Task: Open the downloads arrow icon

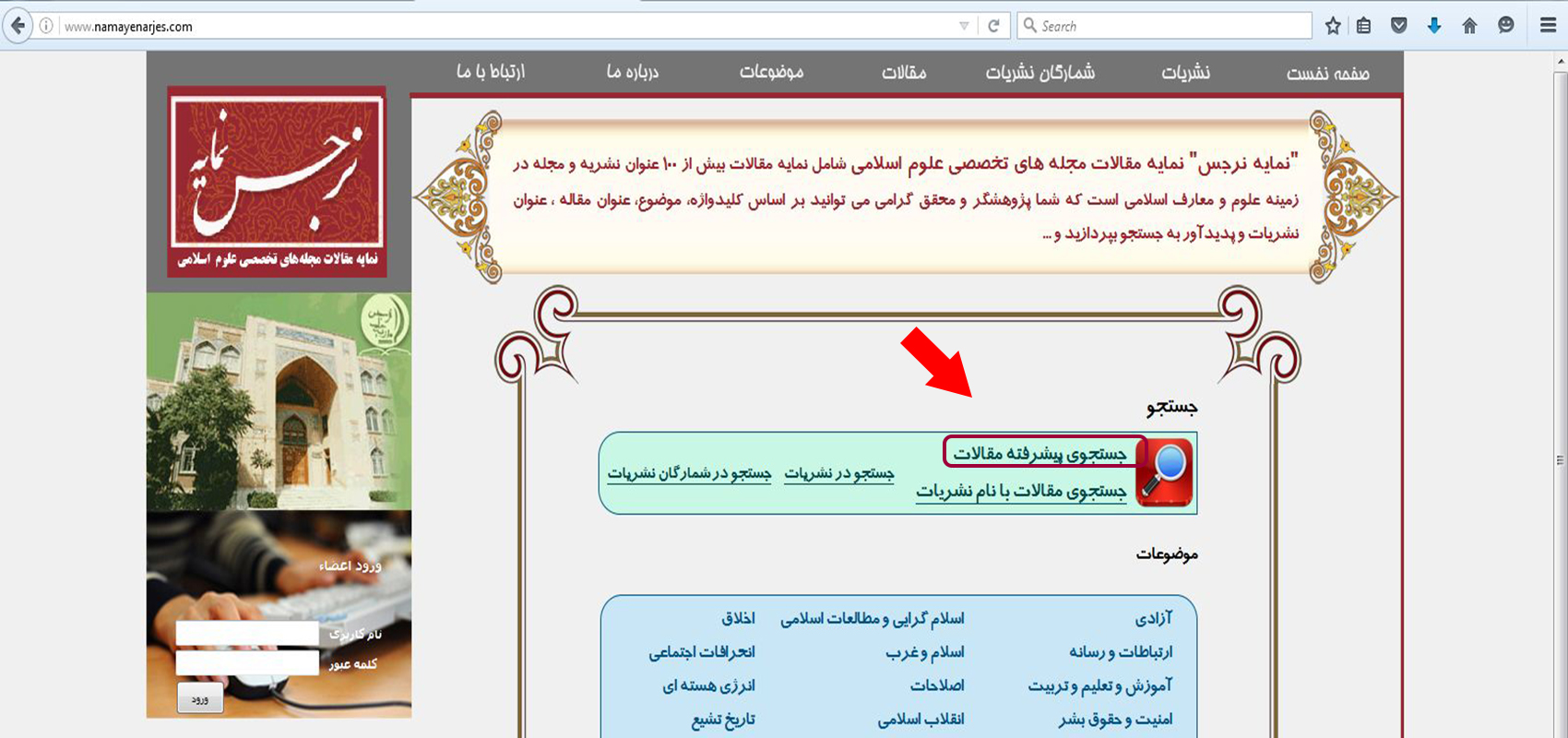Action: click(1434, 26)
